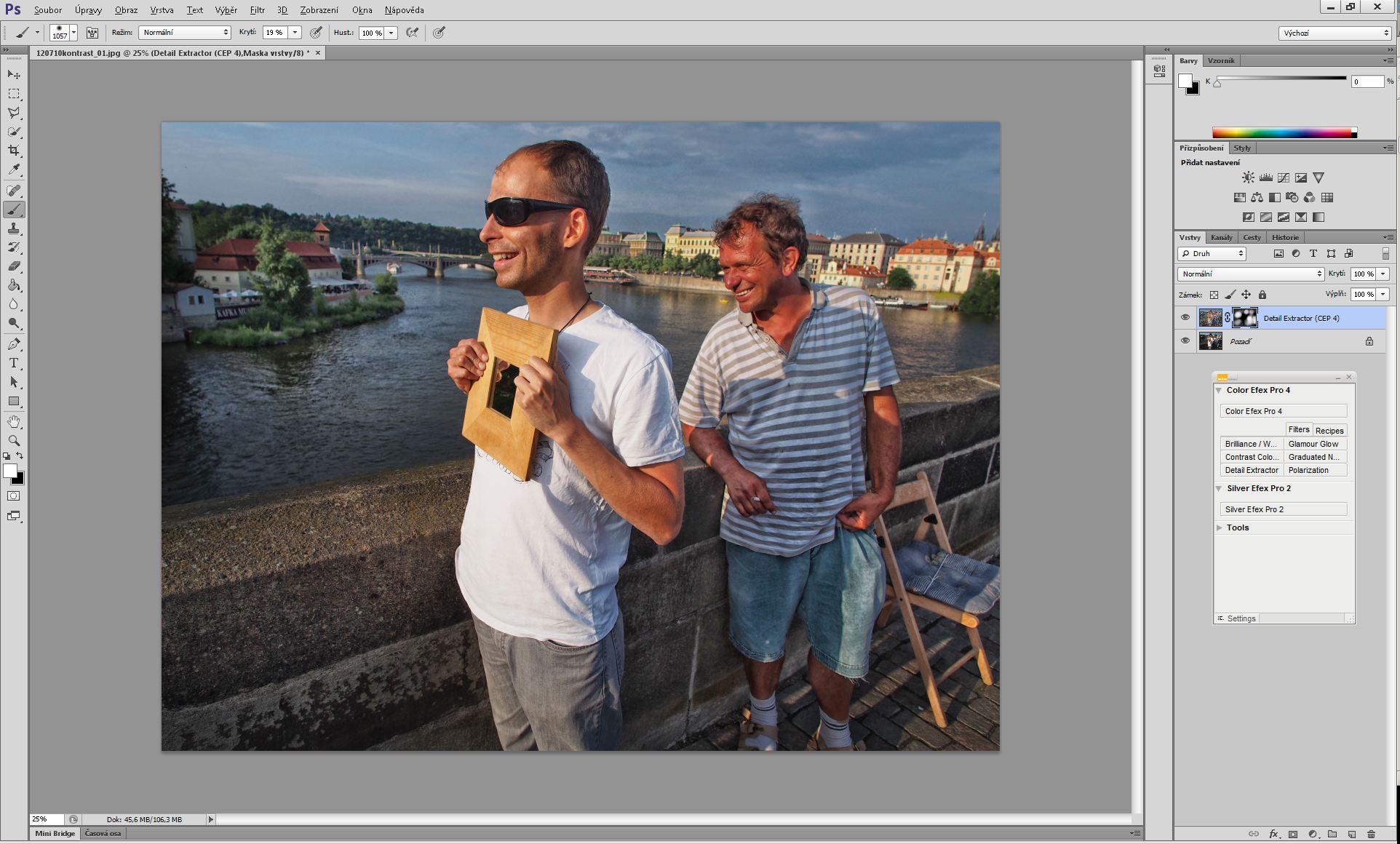Select the Eyedropper tool
The width and height of the screenshot is (1400, 844).
(x=14, y=170)
